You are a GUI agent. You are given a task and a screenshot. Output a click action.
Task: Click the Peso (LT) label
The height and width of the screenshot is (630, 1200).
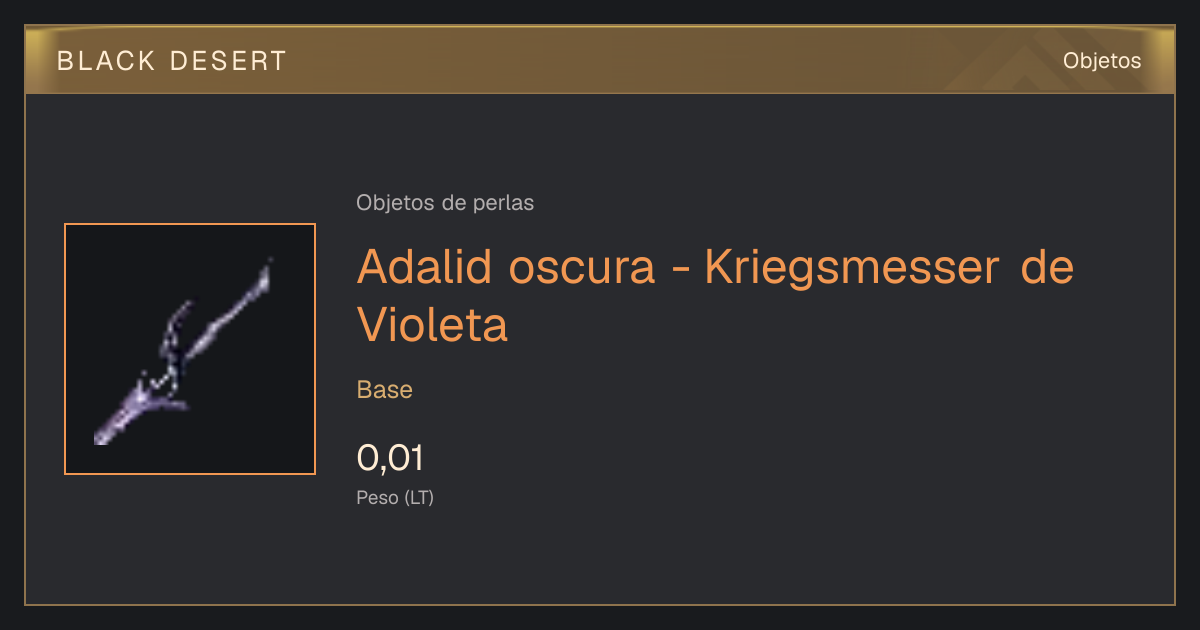(x=395, y=497)
